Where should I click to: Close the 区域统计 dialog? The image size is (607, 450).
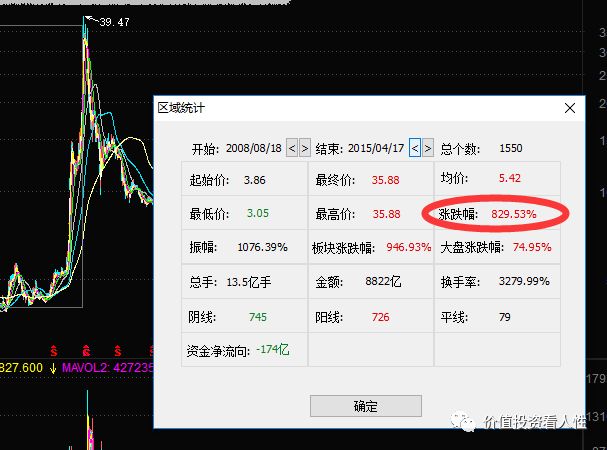569,108
